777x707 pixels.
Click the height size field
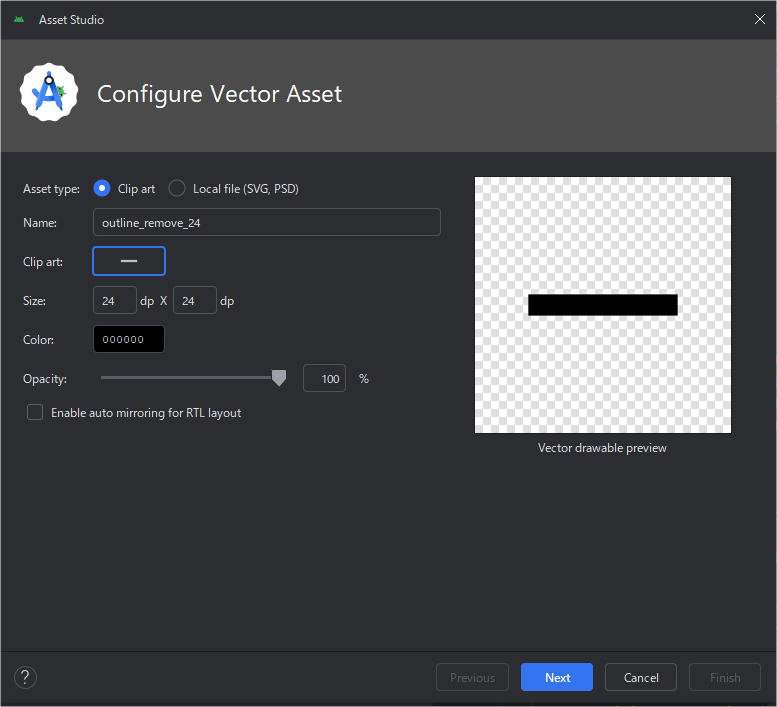pyautogui.click(x=194, y=300)
